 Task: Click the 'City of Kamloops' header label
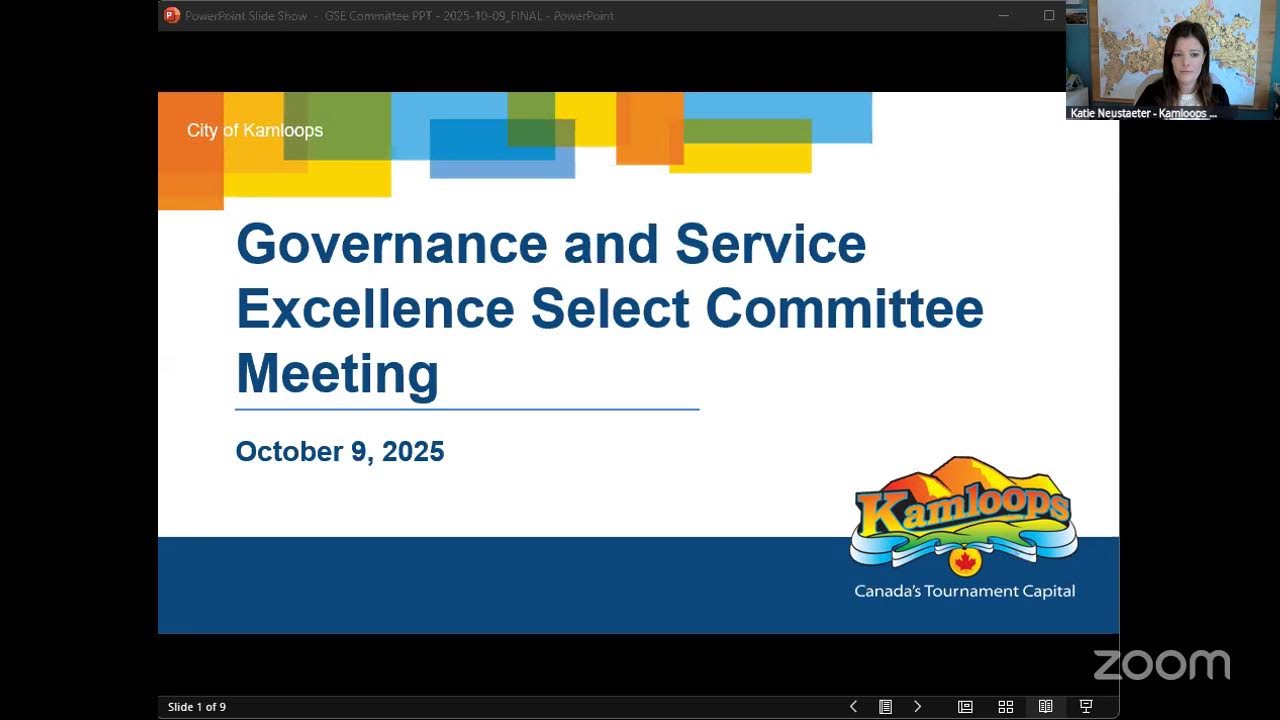coord(255,130)
